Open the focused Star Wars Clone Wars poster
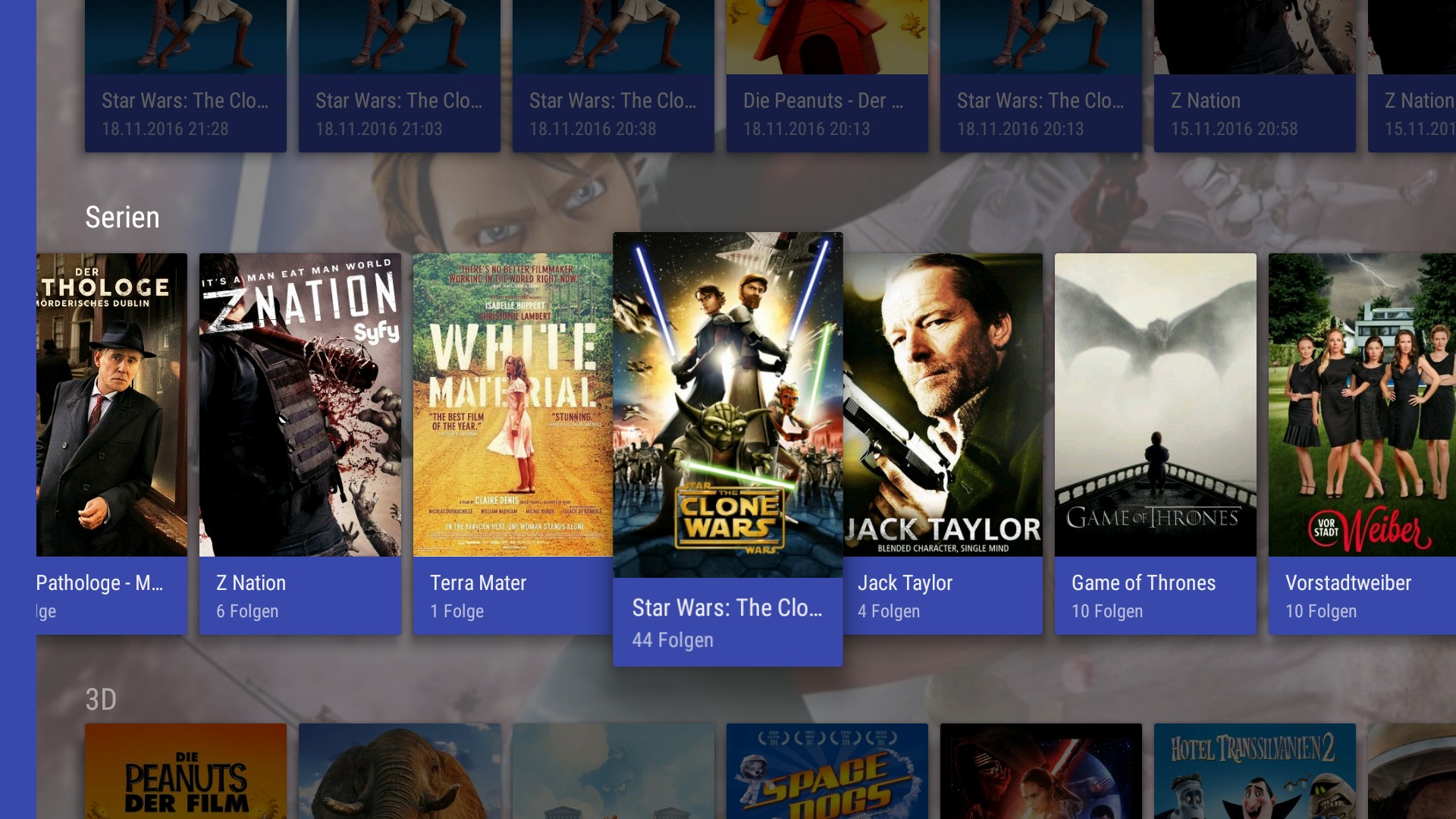 (x=727, y=406)
